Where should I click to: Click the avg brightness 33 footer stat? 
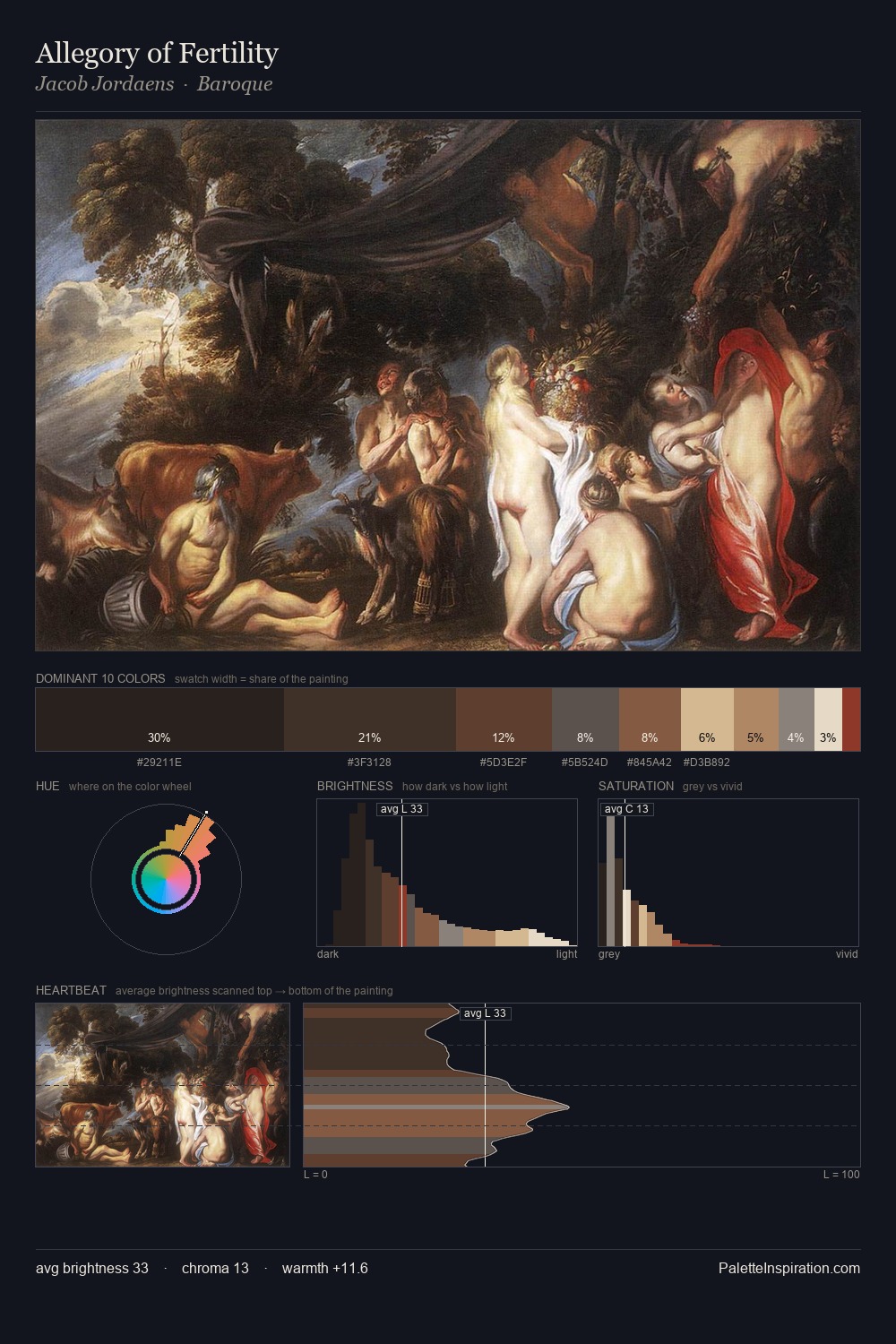point(92,1268)
